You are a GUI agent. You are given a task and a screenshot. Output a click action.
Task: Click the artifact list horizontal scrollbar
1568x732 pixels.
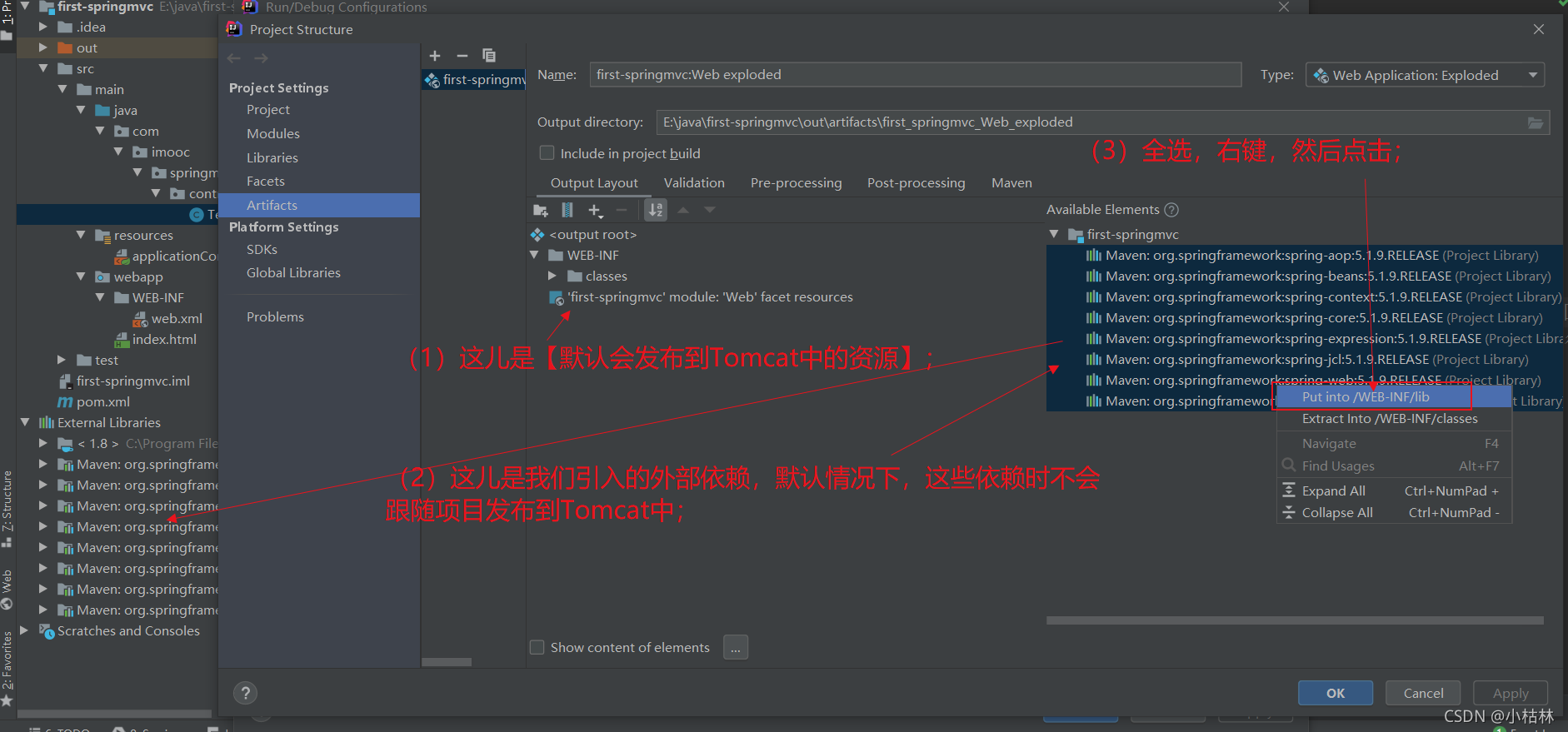(447, 662)
